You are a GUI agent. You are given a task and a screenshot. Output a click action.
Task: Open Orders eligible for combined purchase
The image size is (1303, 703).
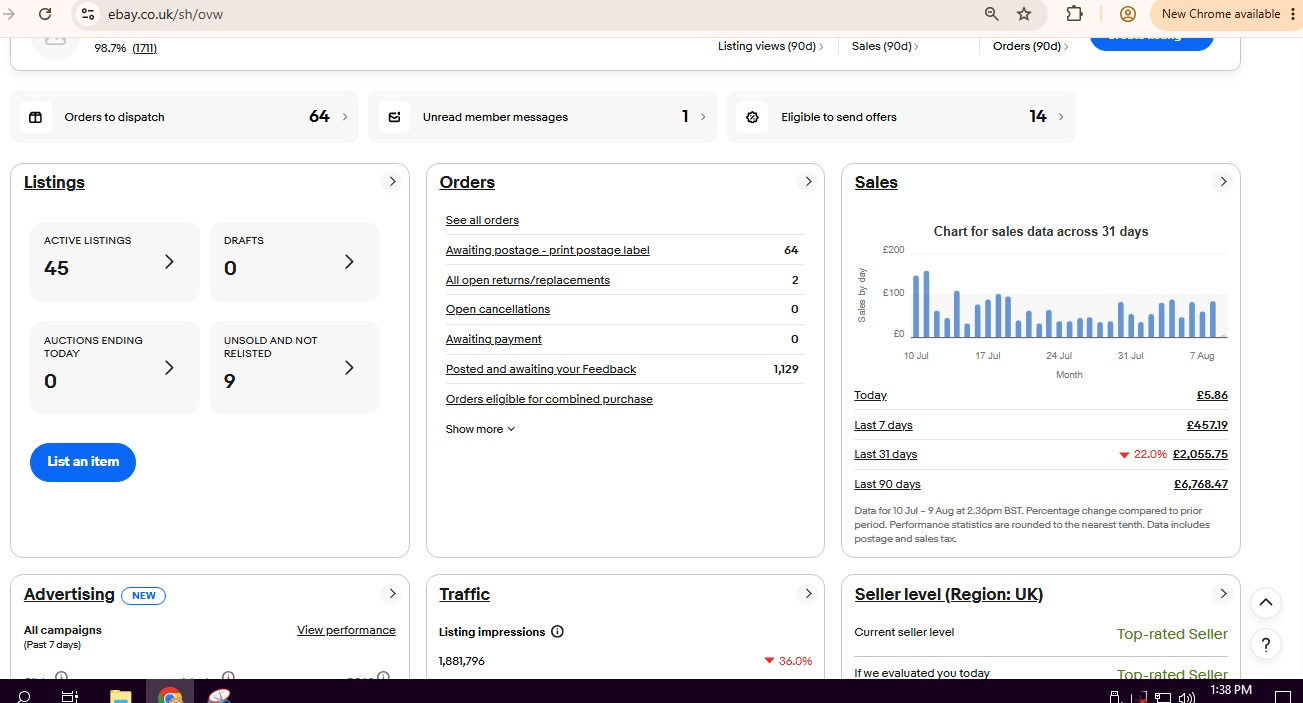point(549,399)
